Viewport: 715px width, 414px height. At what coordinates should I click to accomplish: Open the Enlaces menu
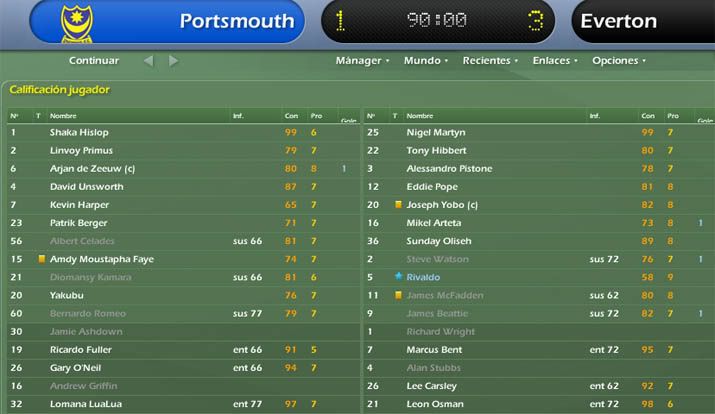(555, 61)
